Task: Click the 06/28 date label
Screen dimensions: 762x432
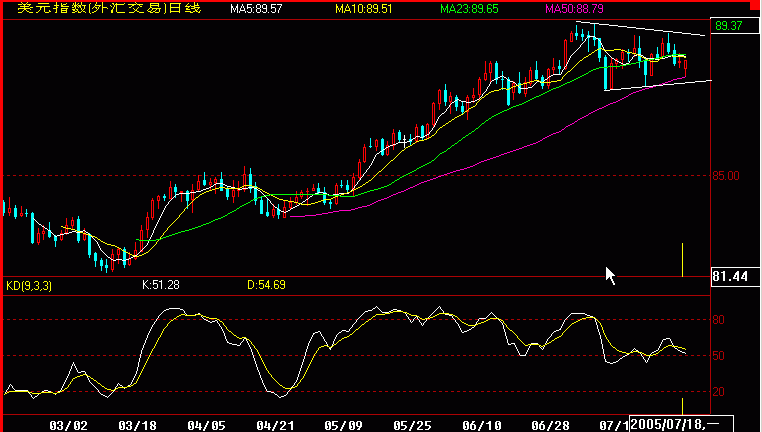Action: point(551,426)
